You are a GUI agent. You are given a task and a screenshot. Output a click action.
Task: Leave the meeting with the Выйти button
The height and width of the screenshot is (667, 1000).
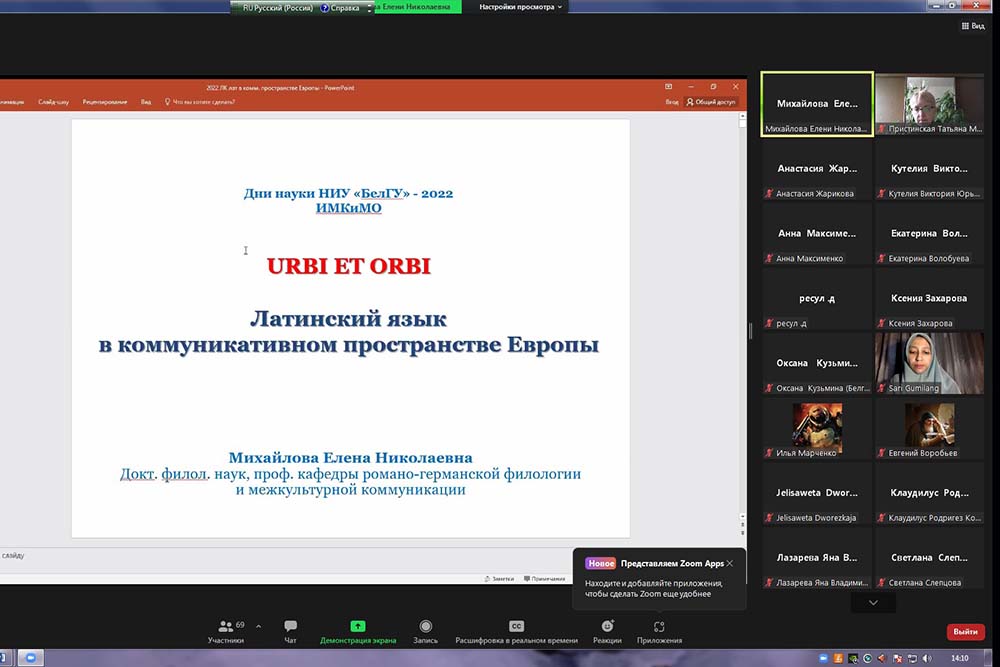965,632
